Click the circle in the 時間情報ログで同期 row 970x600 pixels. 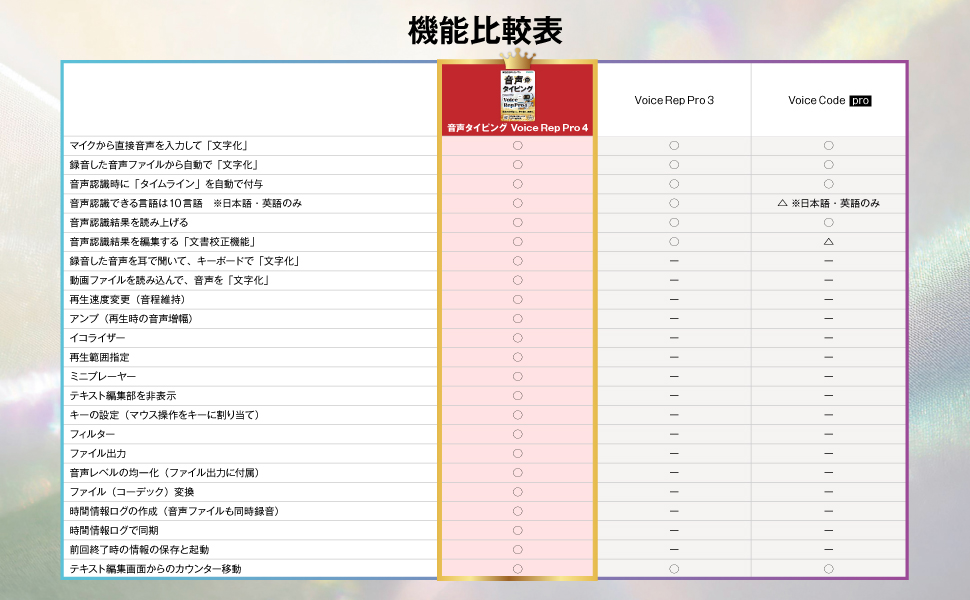[517, 530]
